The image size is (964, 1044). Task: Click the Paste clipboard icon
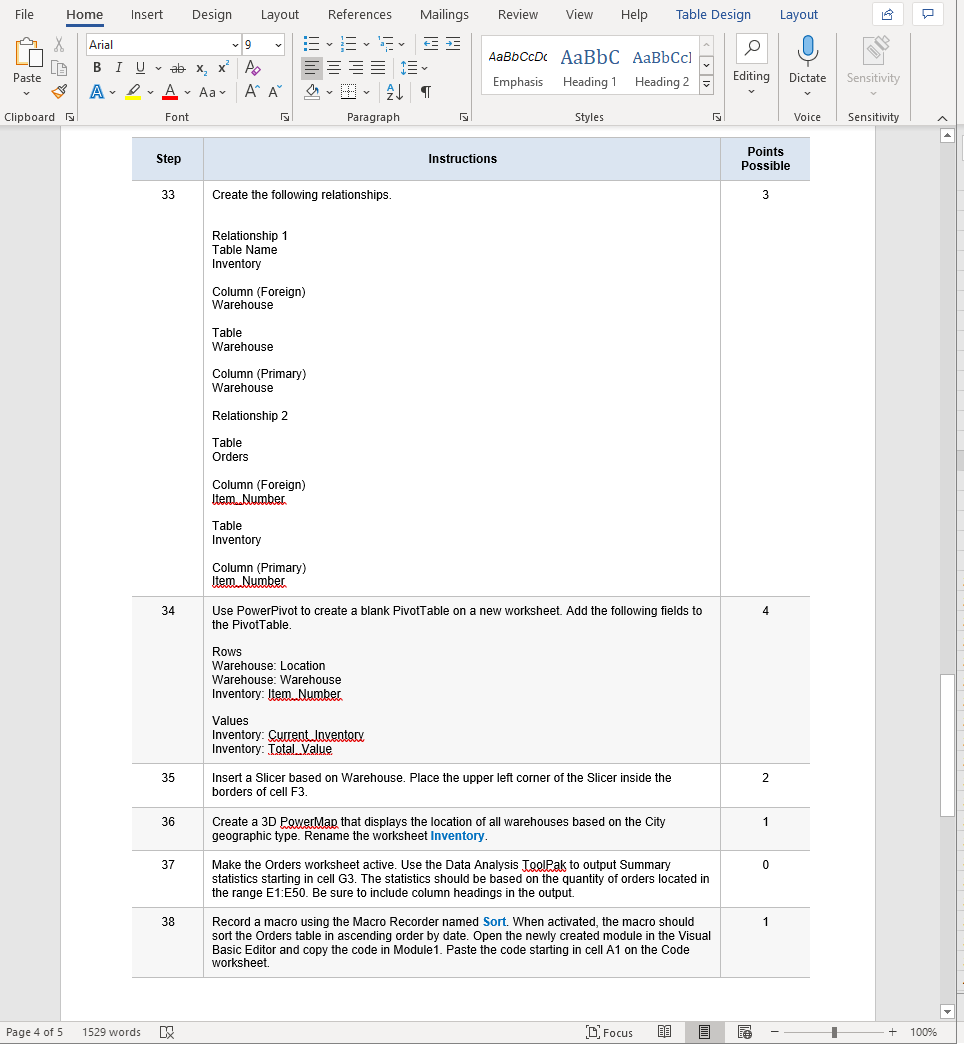pos(27,53)
